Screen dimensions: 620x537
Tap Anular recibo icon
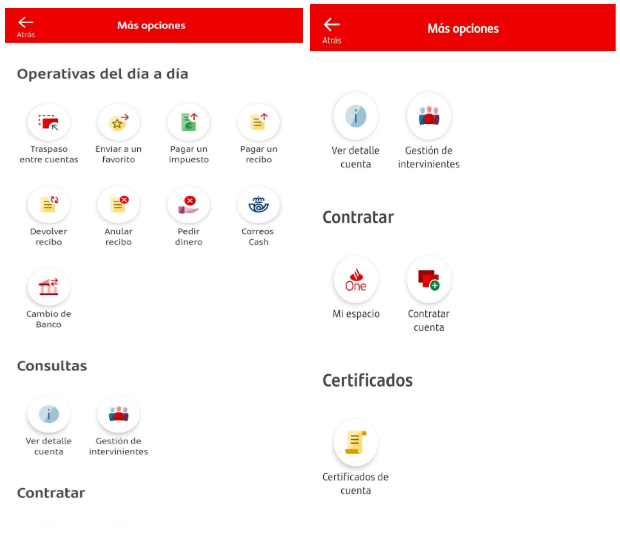(x=118, y=206)
